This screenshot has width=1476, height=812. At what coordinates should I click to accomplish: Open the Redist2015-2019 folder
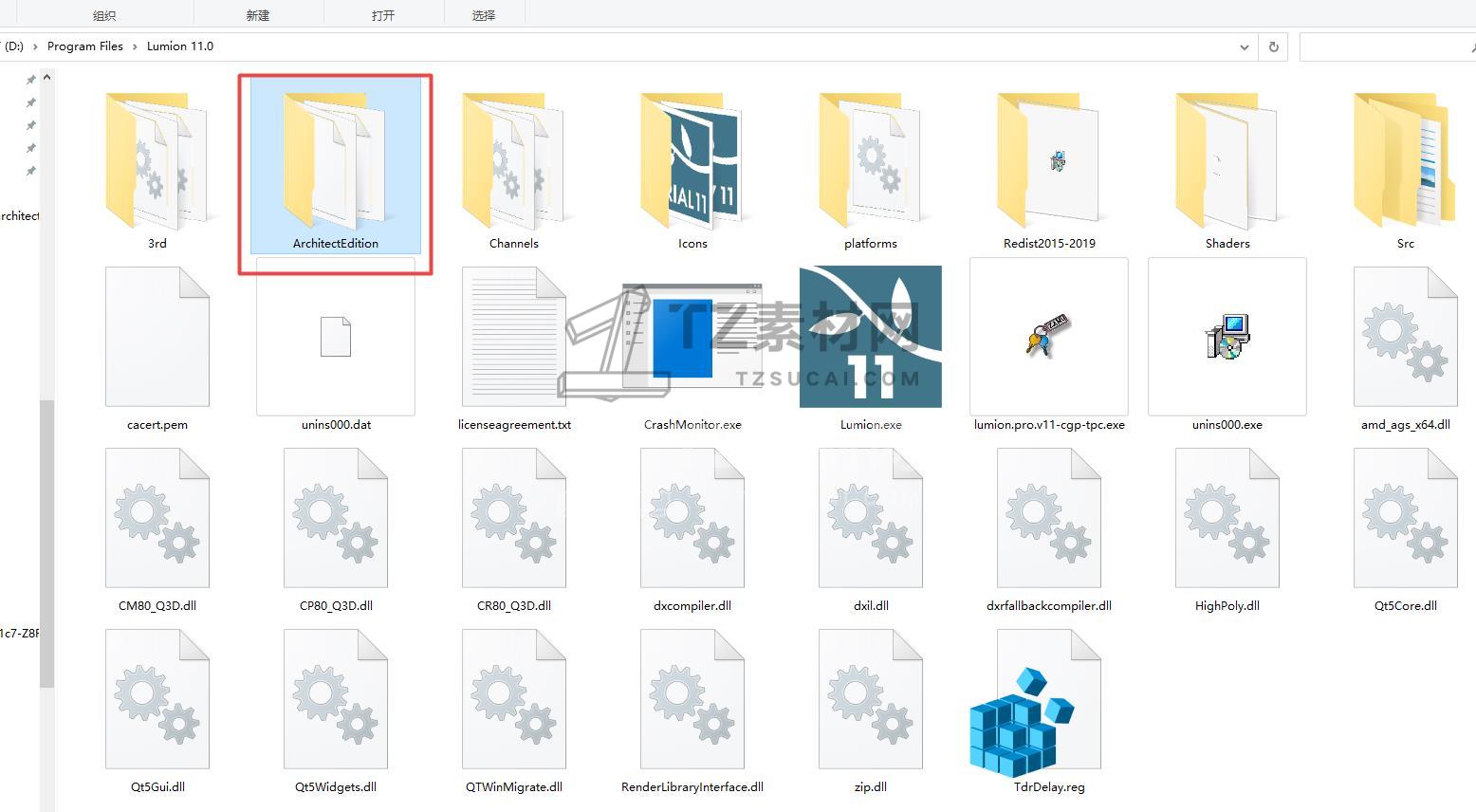point(1048,159)
